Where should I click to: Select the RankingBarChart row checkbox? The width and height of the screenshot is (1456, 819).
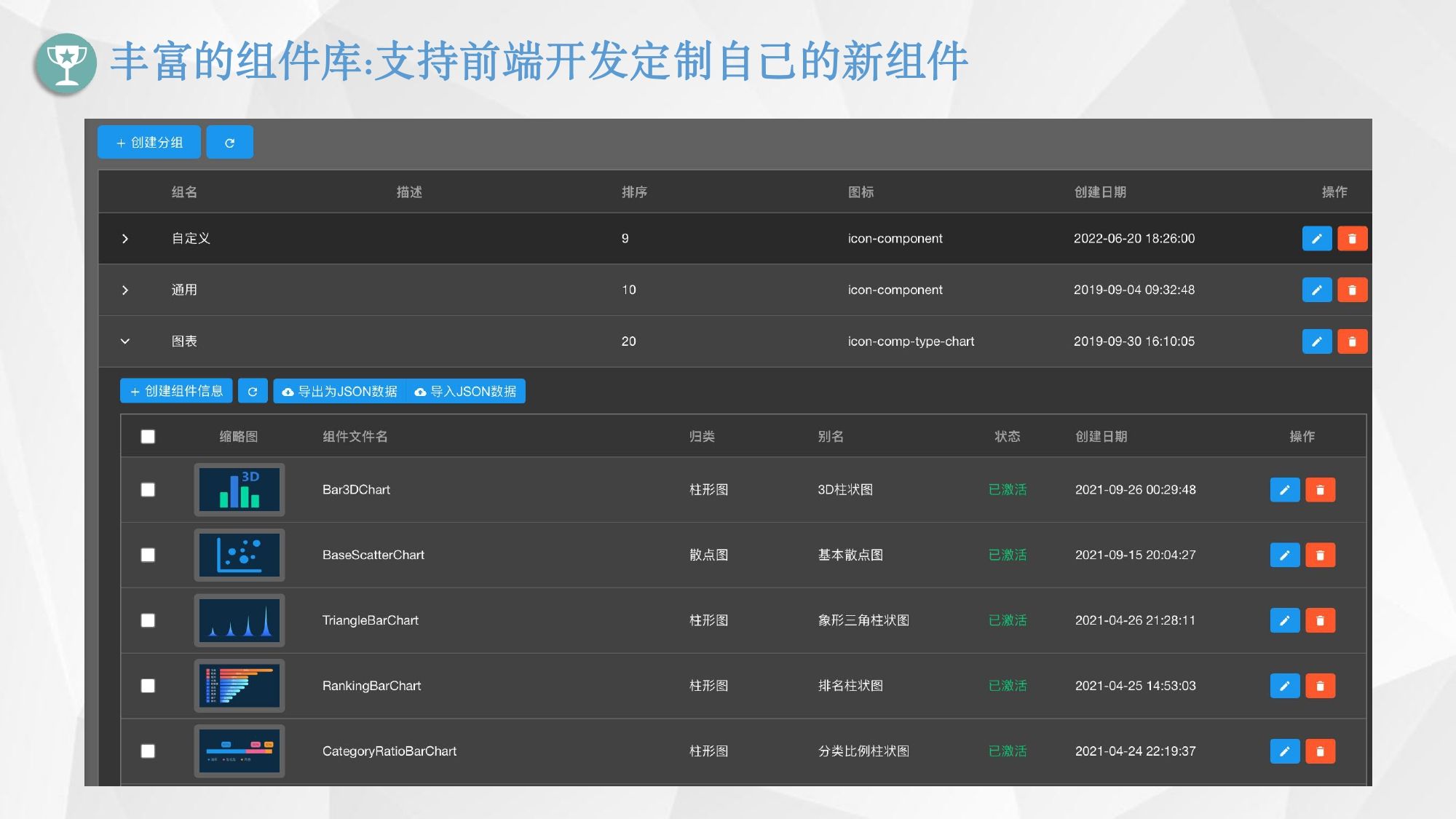(x=148, y=686)
